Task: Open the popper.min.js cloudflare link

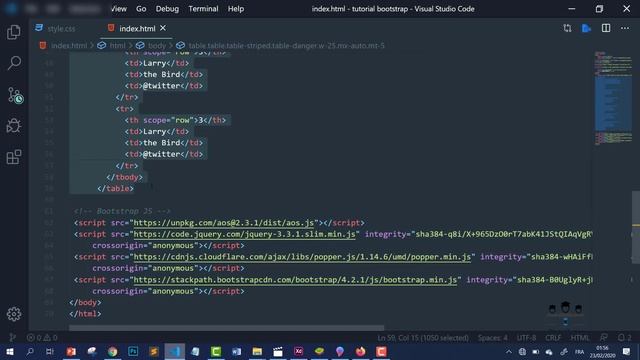Action: pos(302,257)
